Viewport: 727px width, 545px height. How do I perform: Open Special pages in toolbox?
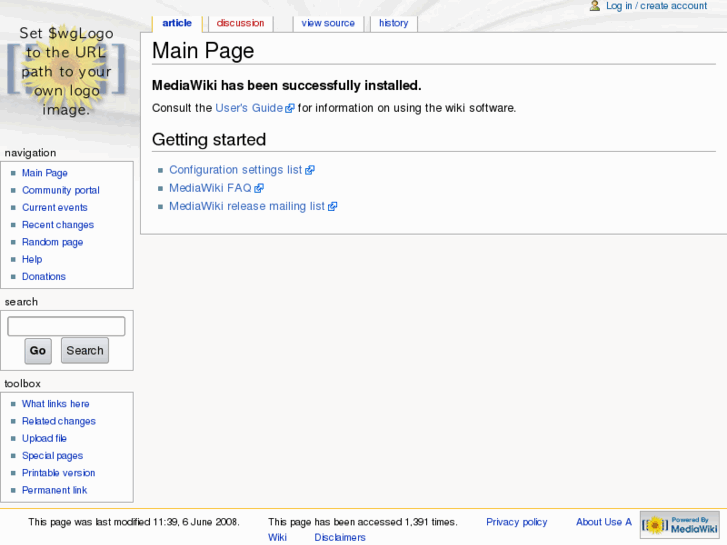(52, 456)
